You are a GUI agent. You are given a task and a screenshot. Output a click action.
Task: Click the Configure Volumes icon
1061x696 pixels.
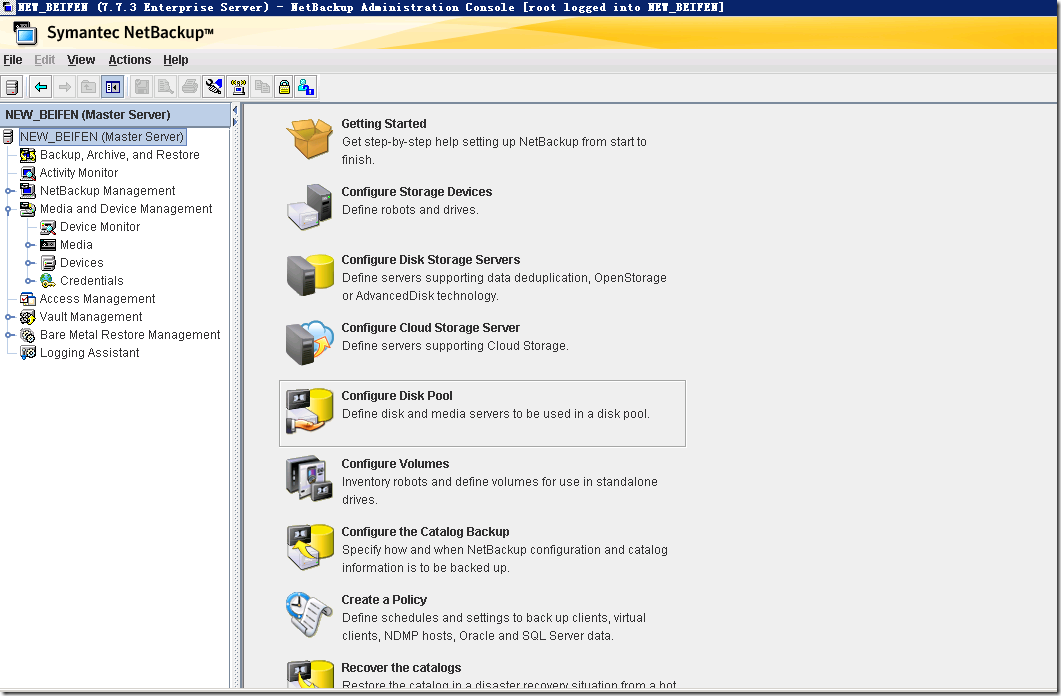[309, 479]
